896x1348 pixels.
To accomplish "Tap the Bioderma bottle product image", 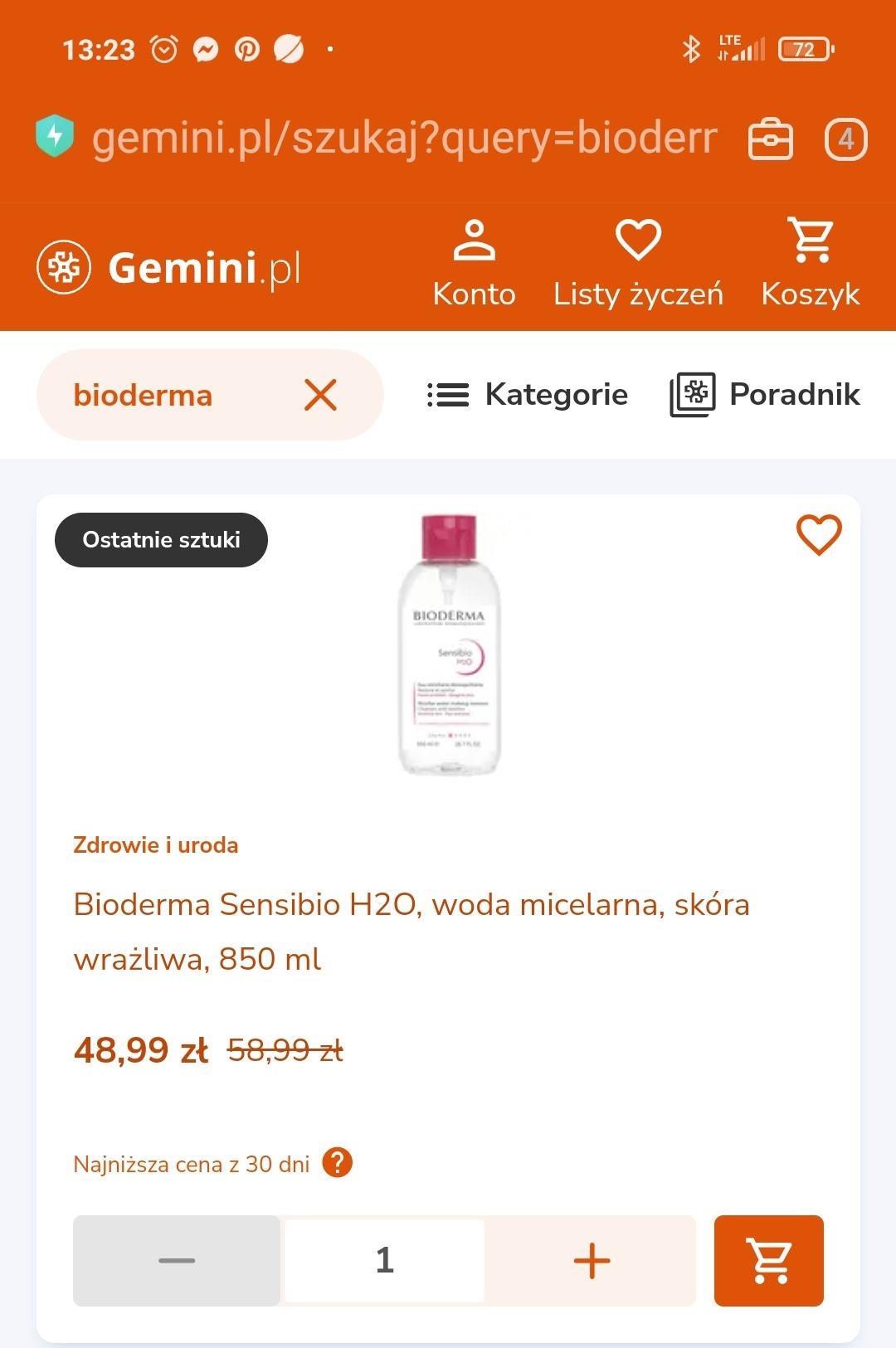I will (x=449, y=645).
